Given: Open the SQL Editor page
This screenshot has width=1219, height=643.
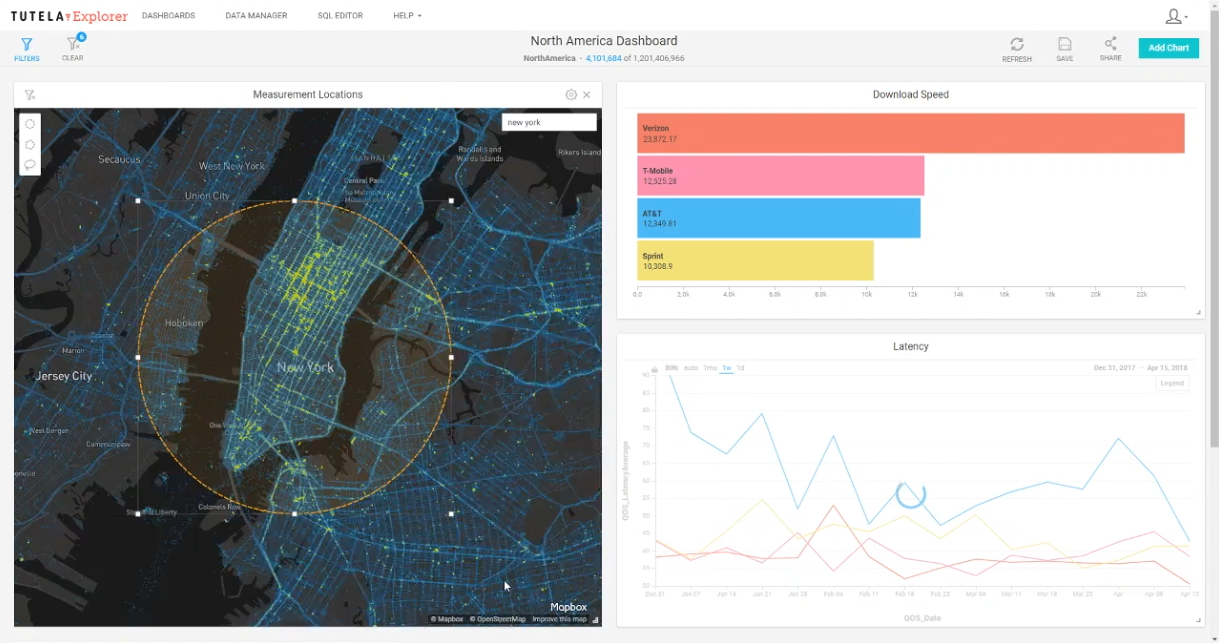Looking at the screenshot, I should (340, 16).
